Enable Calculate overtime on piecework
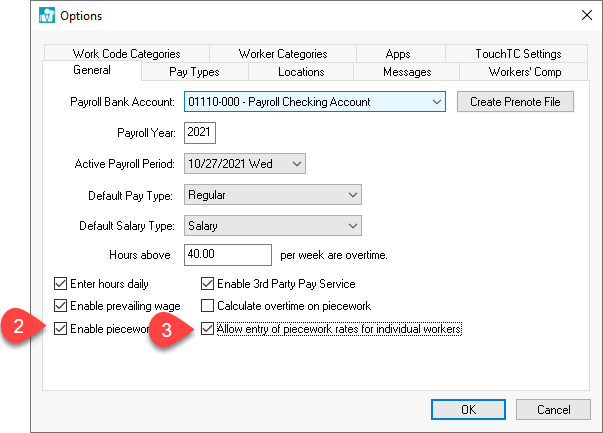 tap(208, 306)
